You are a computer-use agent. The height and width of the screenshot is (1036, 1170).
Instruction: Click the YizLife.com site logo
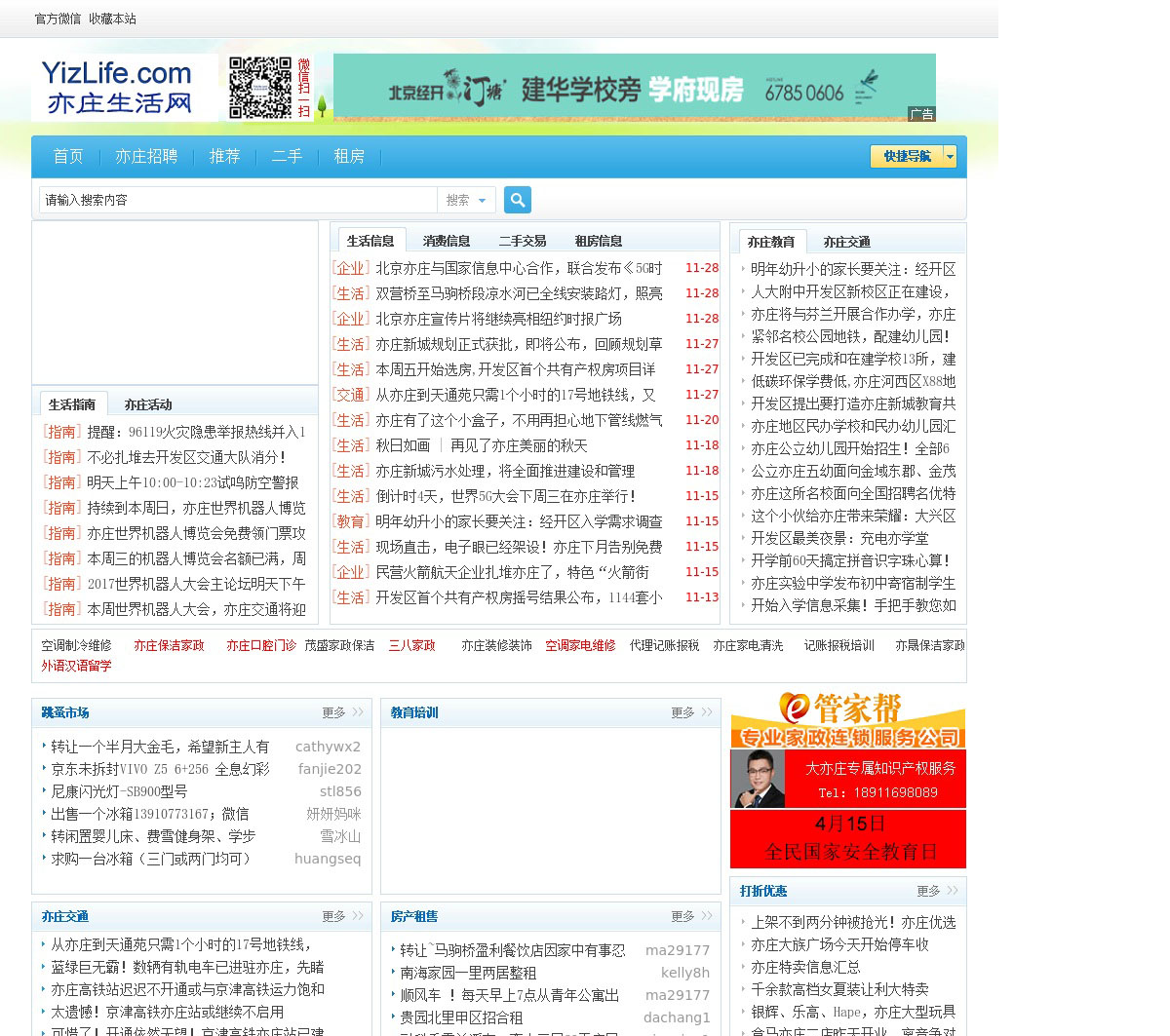(x=117, y=88)
